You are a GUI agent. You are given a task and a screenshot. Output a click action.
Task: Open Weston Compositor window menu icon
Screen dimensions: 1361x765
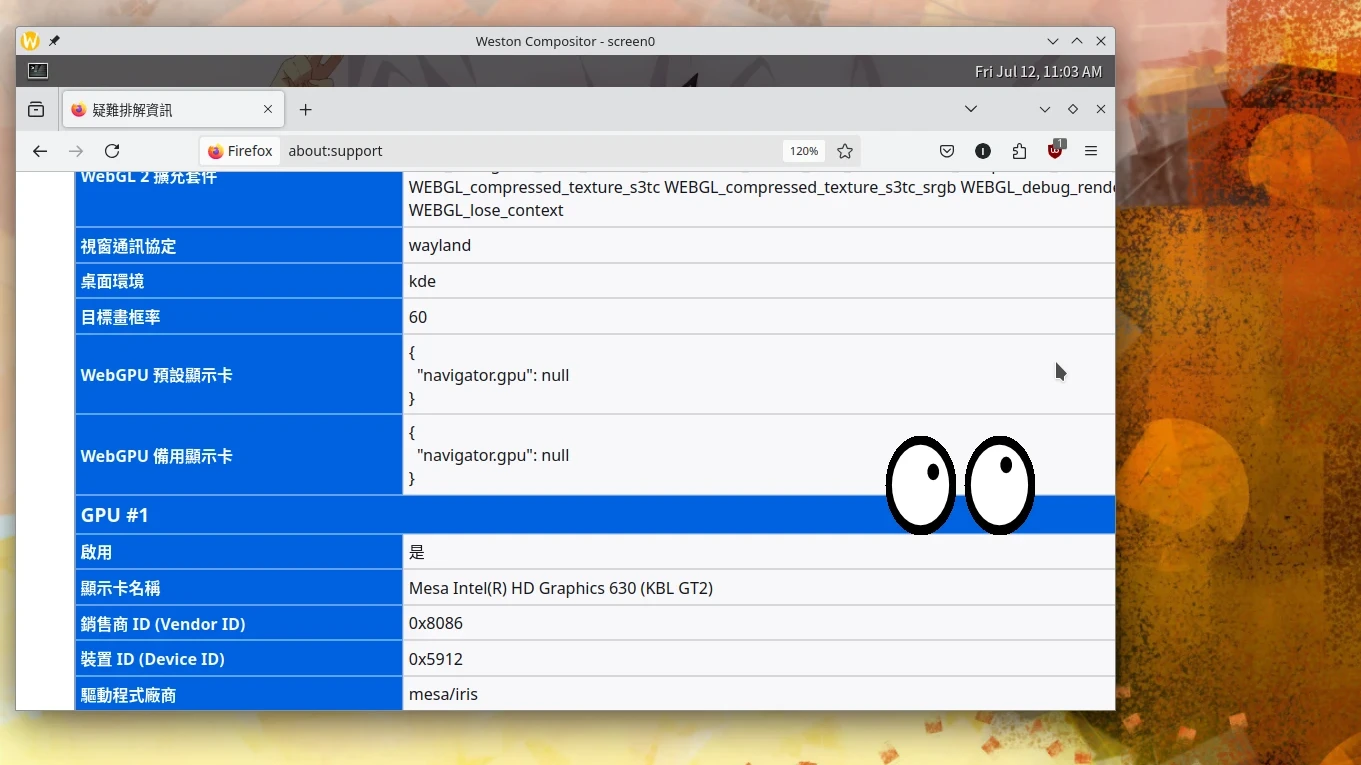click(x=30, y=41)
